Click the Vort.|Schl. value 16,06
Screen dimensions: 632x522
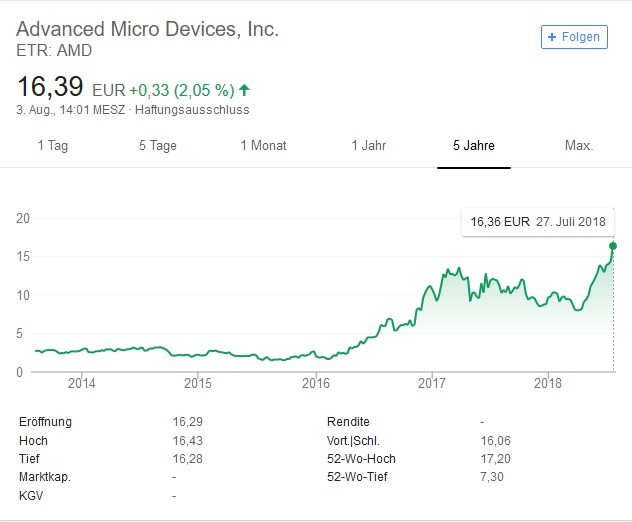pos(495,441)
